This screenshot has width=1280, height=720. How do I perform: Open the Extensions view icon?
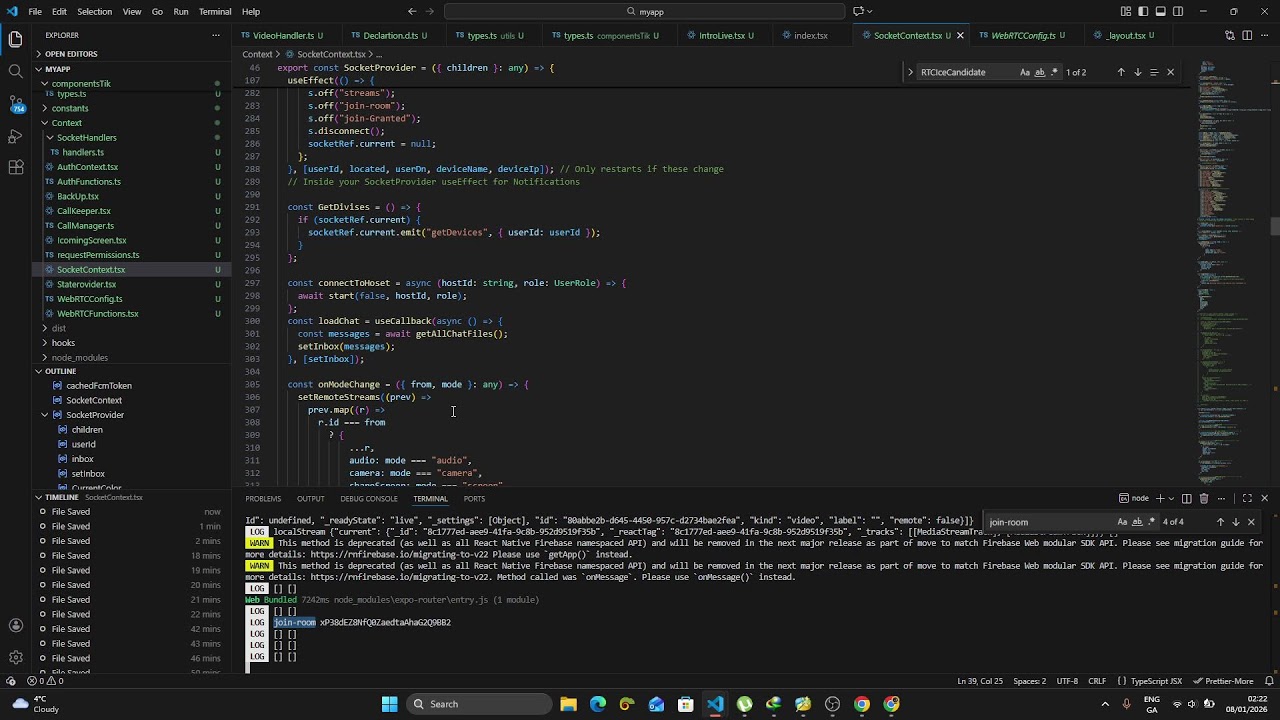pos(15,167)
